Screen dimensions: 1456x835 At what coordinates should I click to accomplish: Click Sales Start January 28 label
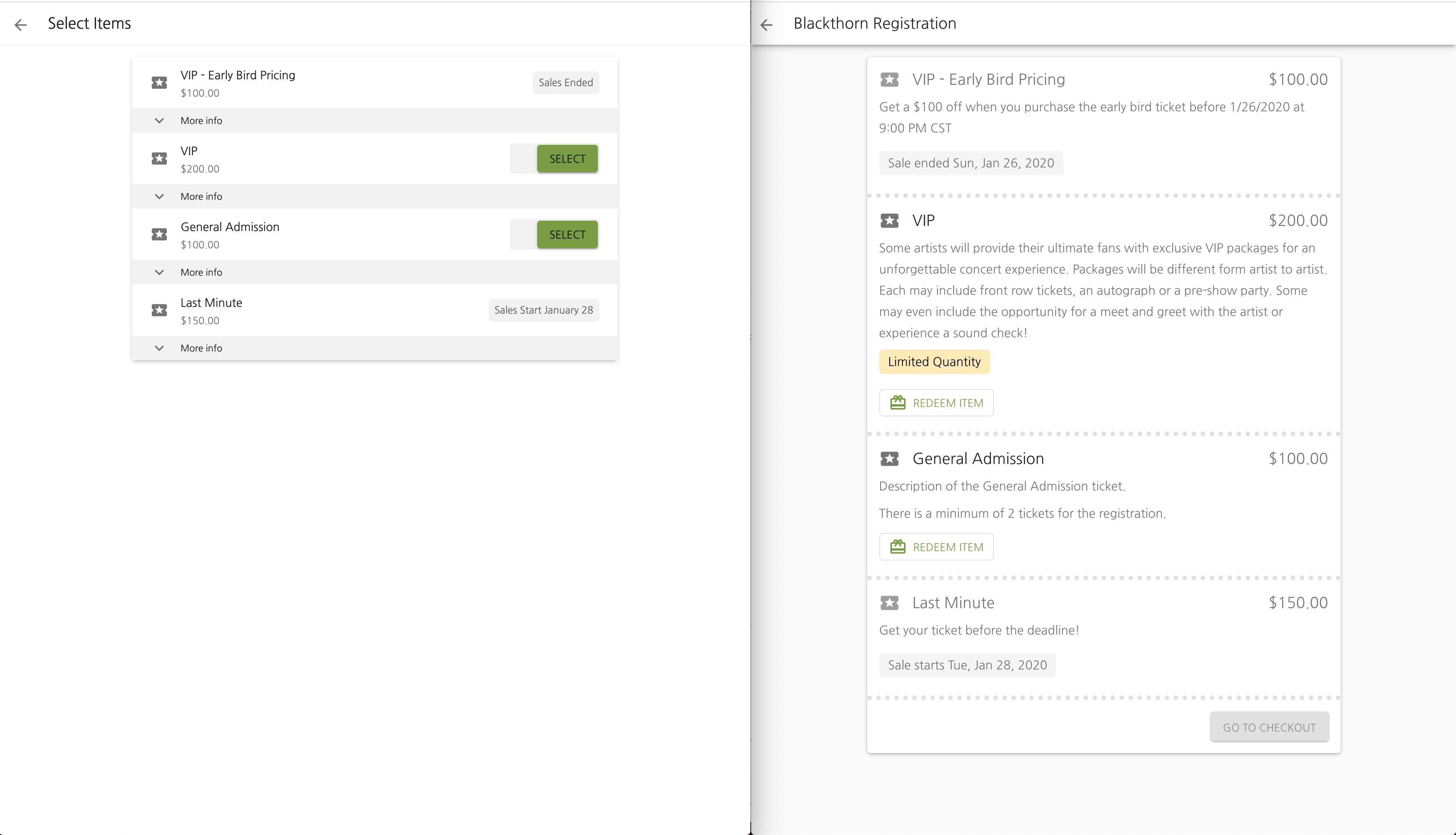point(543,310)
